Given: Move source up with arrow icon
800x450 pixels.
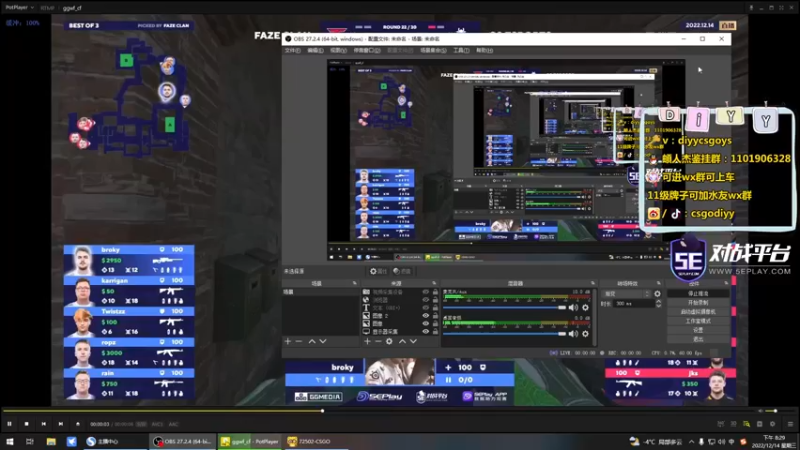Looking at the screenshot, I should click(x=402, y=341).
